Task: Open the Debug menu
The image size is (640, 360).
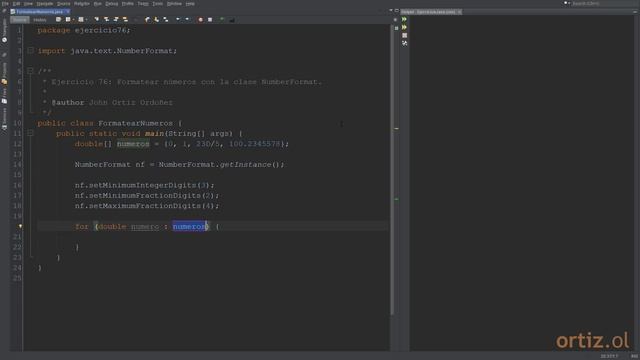Action: click(111, 4)
